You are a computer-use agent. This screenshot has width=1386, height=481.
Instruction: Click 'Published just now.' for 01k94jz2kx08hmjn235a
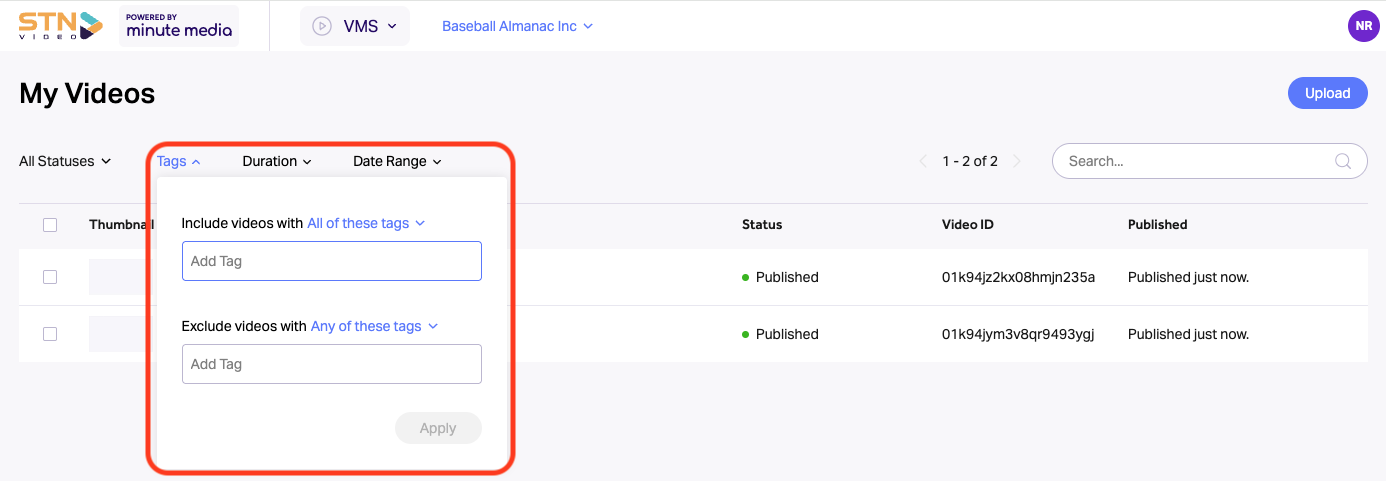pyautogui.click(x=1189, y=277)
